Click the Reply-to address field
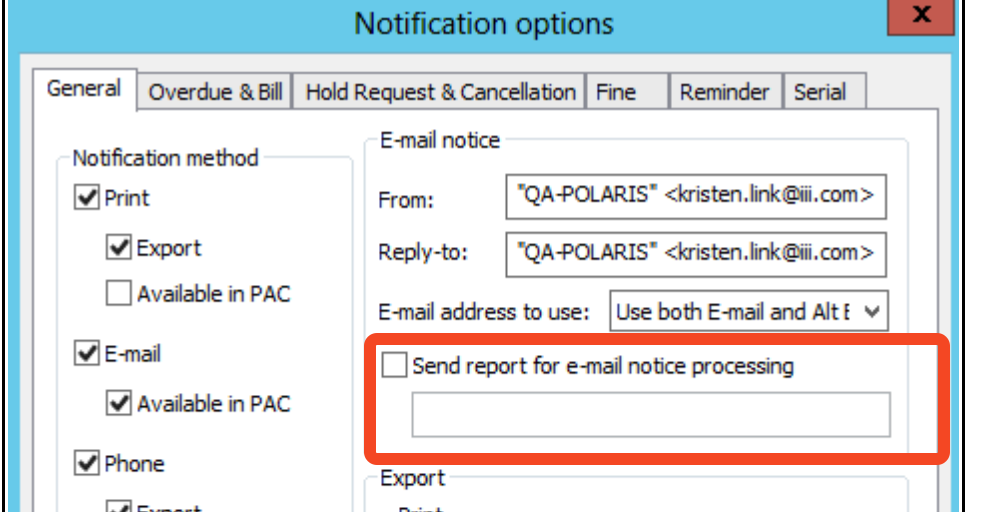This screenshot has height=512, width=992. tap(696, 250)
